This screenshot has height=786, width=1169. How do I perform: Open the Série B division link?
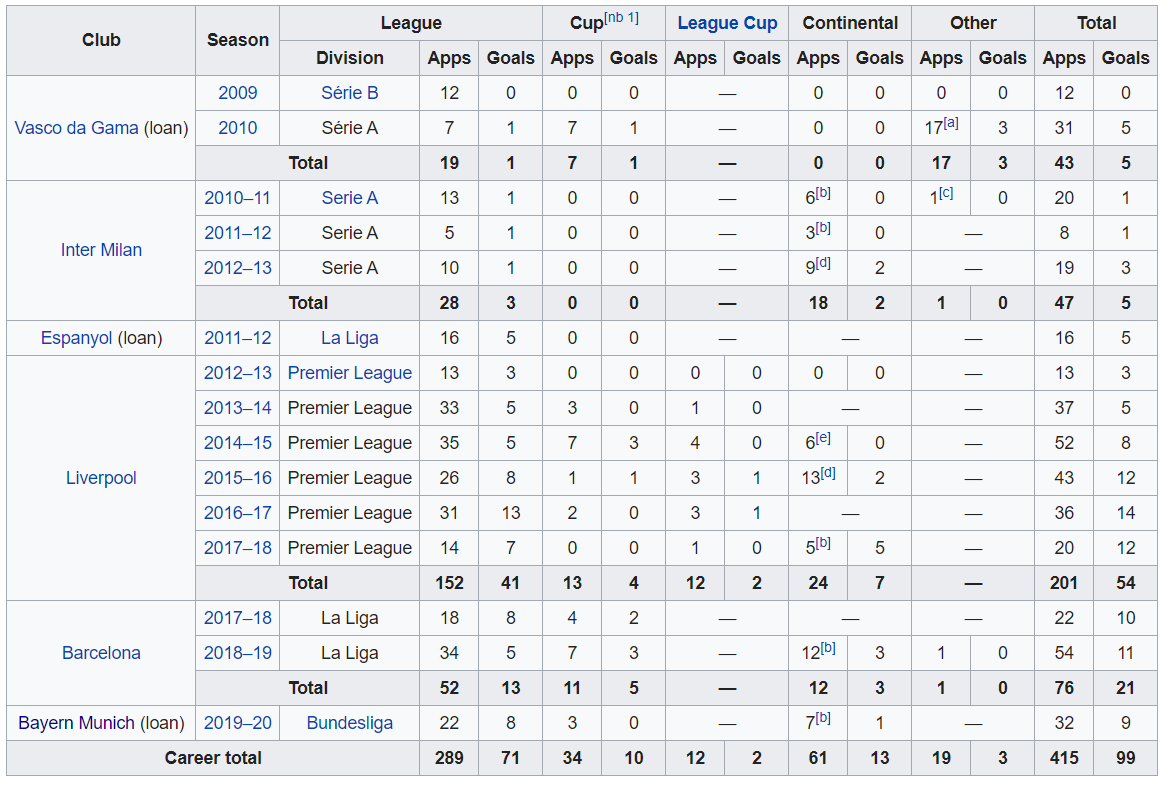(349, 93)
